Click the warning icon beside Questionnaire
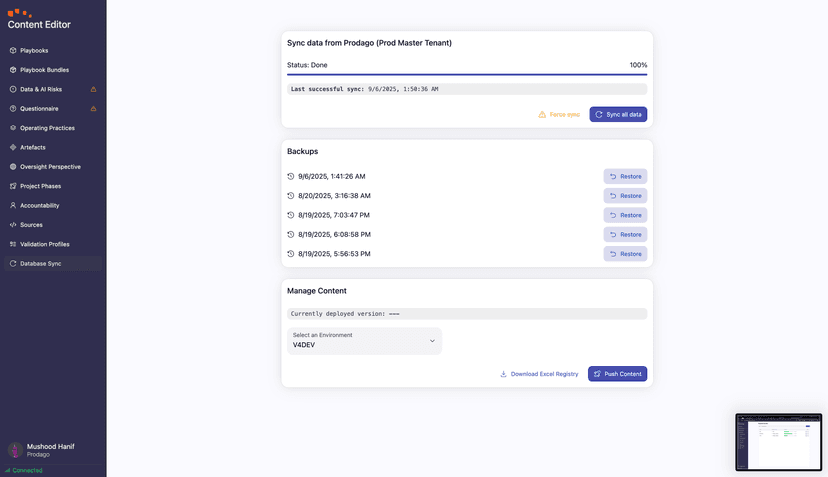Screen dimensions: 828x477 [x=94, y=108]
